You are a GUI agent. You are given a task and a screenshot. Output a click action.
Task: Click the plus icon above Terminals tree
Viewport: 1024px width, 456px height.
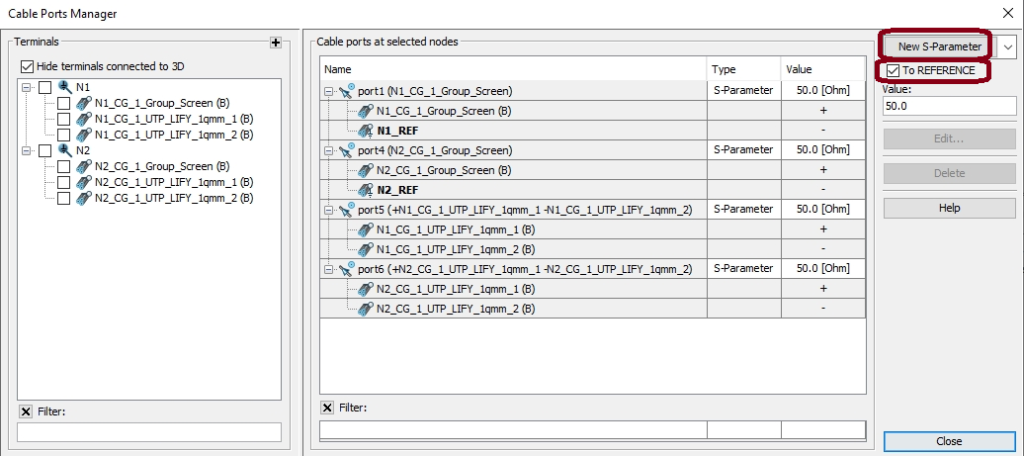point(276,42)
